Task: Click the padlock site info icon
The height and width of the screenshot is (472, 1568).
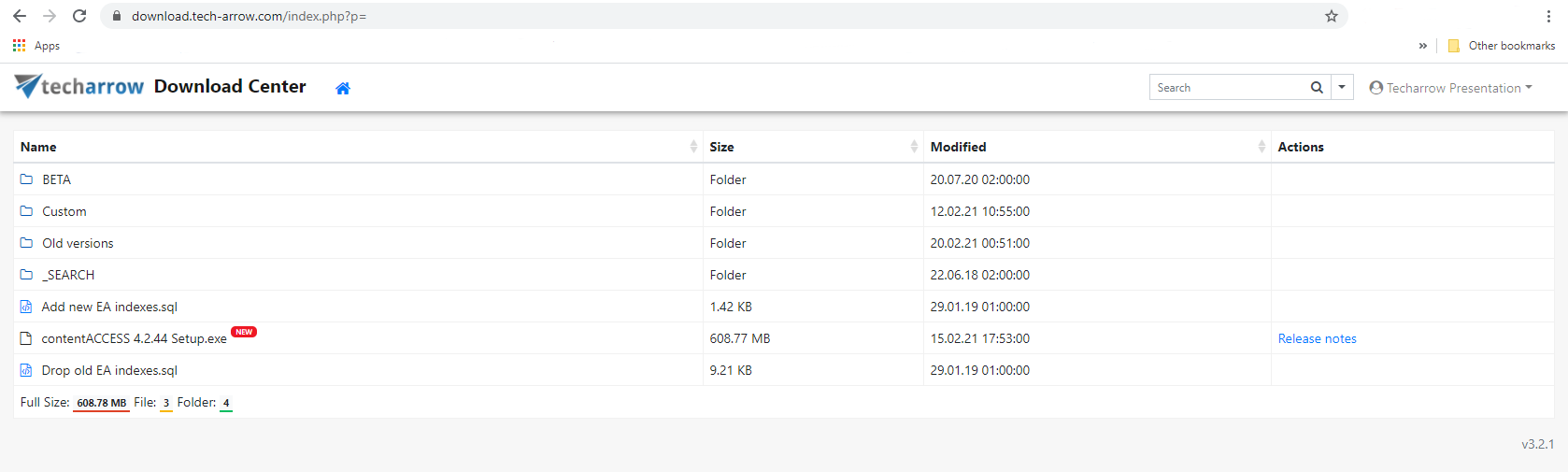Action: coord(117,16)
